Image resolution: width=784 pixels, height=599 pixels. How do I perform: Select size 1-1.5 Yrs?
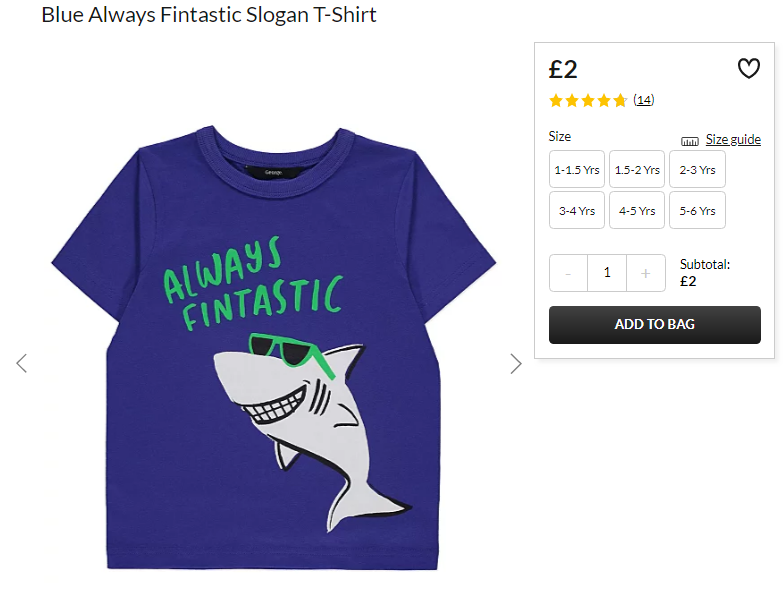tap(576, 170)
